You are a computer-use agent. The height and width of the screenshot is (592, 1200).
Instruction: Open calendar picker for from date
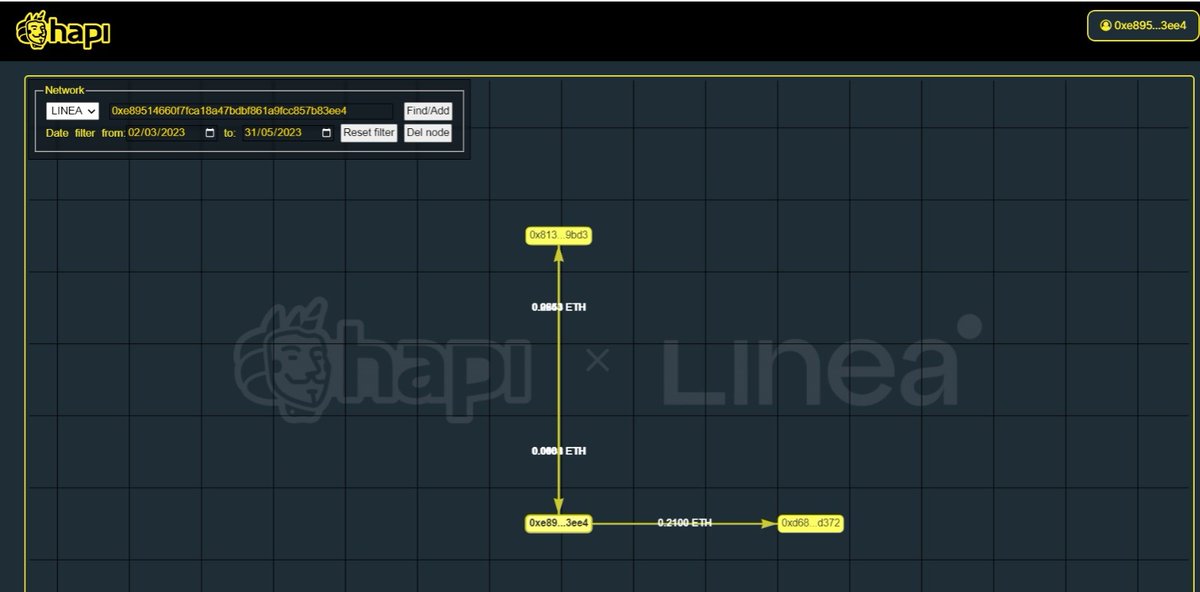209,133
